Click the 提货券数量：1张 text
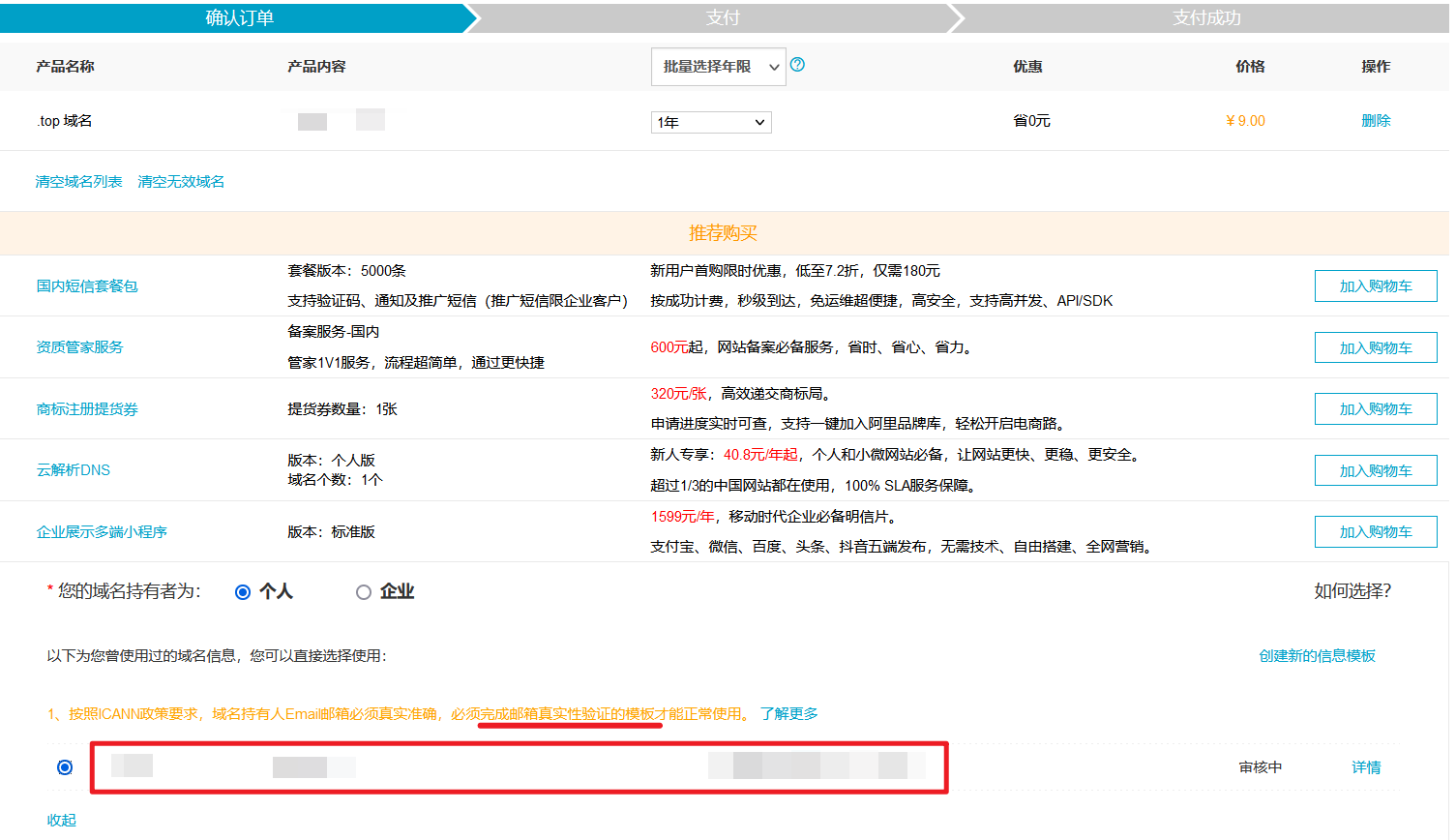The image size is (1456, 840). [x=342, y=409]
